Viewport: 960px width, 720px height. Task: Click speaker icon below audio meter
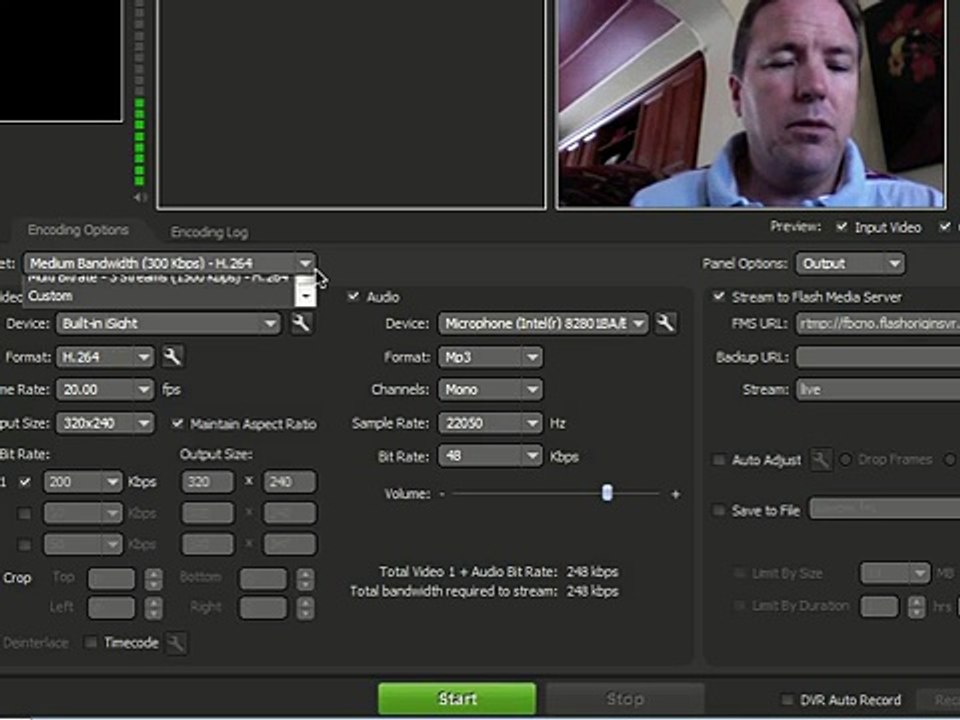point(140,197)
